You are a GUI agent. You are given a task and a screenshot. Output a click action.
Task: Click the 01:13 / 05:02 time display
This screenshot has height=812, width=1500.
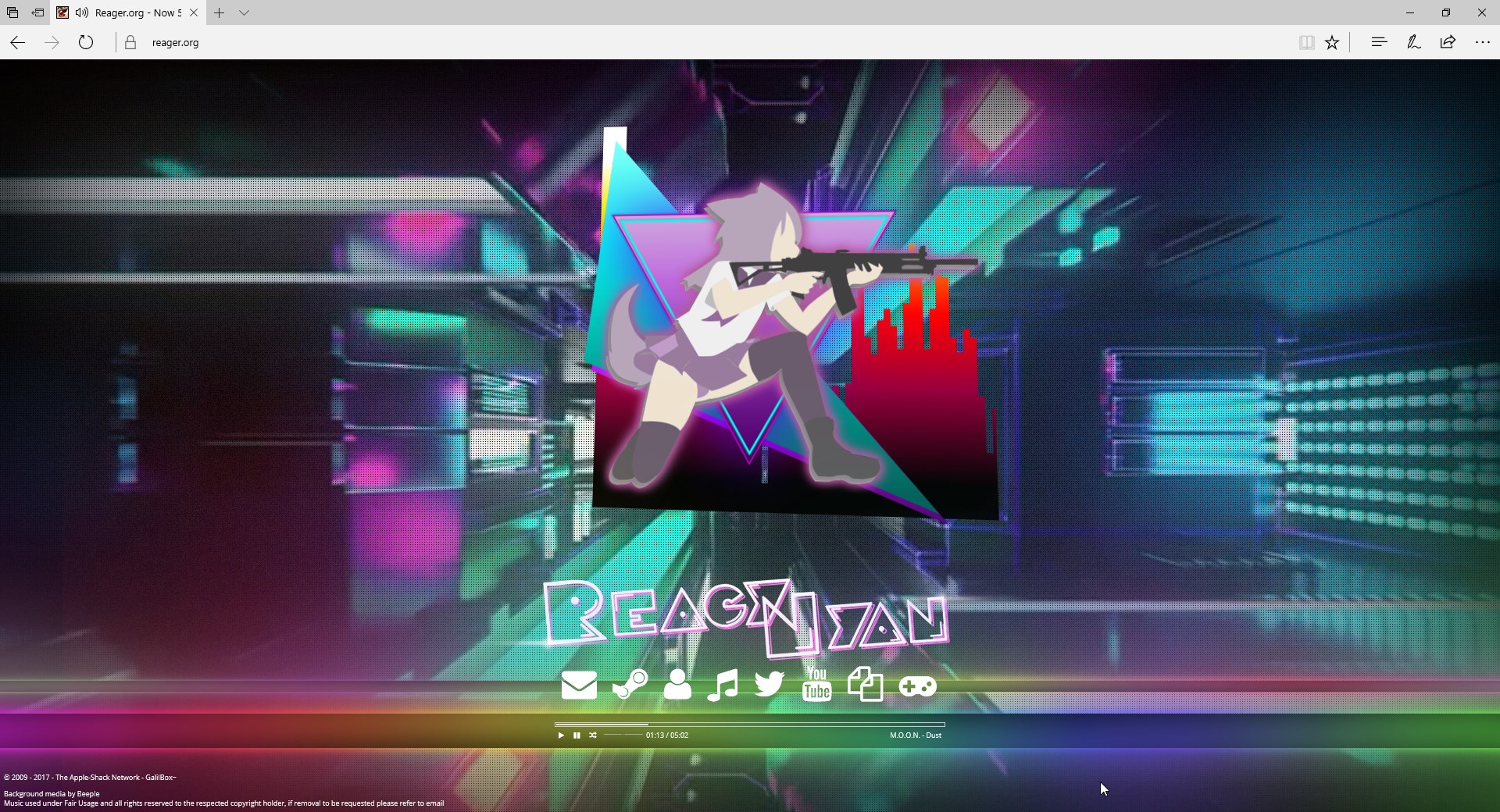(667, 735)
